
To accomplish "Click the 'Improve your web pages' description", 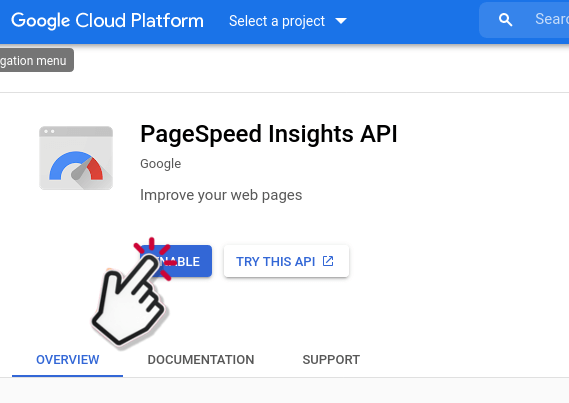I will 221,195.
